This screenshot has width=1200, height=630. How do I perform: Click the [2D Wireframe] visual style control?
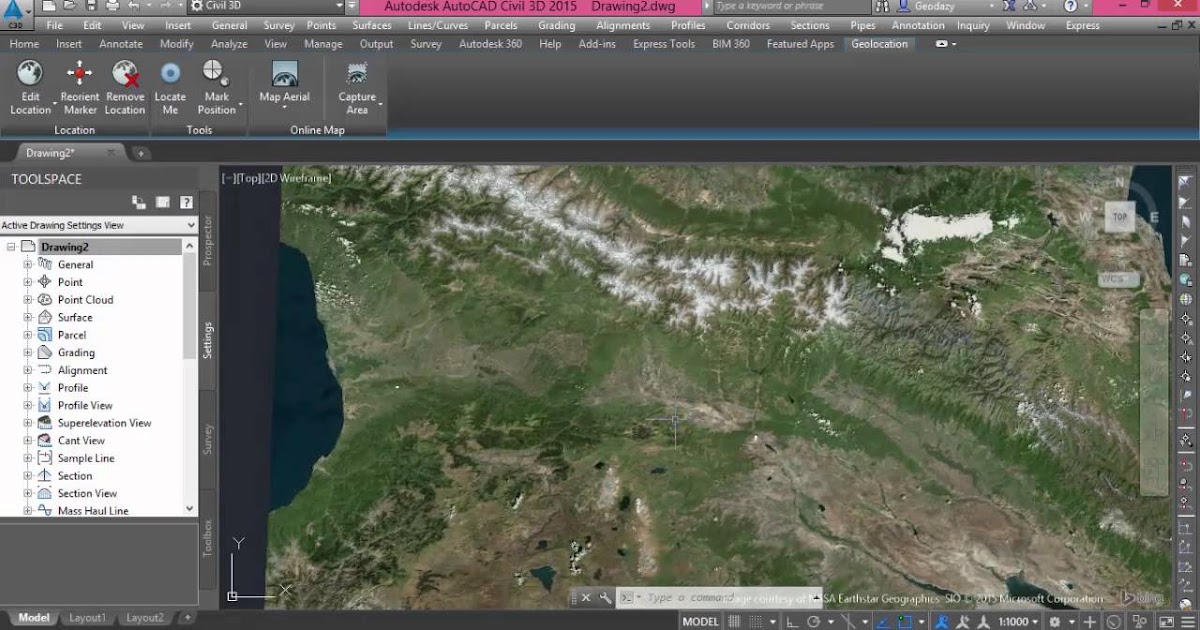coord(296,178)
